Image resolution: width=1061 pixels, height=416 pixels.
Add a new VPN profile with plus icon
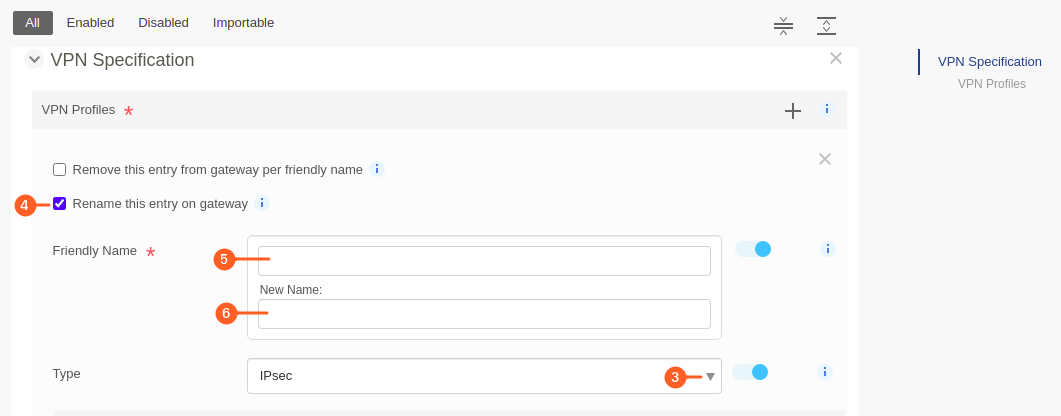tap(792, 111)
